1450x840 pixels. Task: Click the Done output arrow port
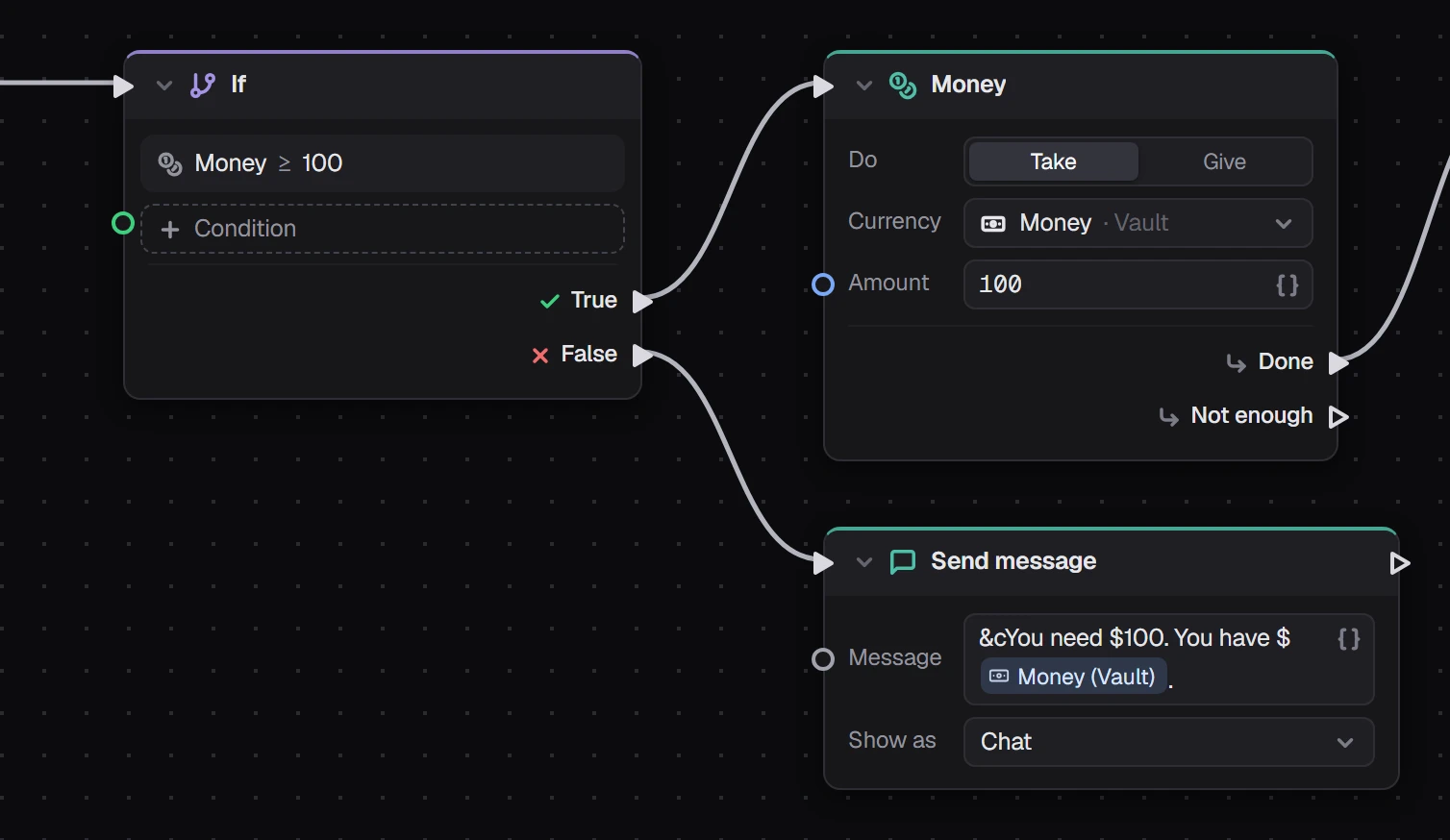tap(1338, 362)
